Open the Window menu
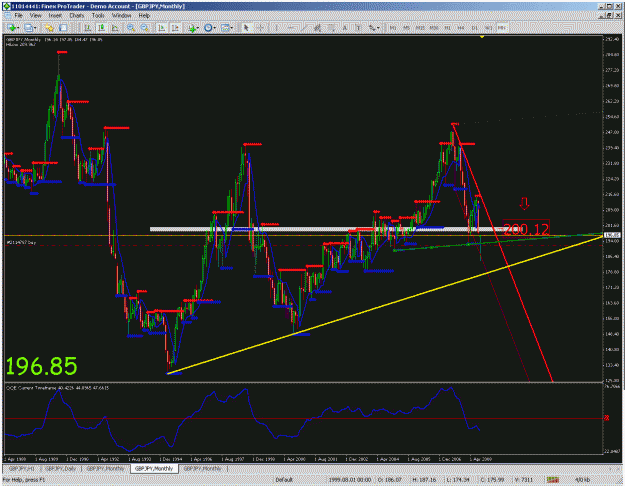This screenshot has width=625, height=486. [x=122, y=16]
